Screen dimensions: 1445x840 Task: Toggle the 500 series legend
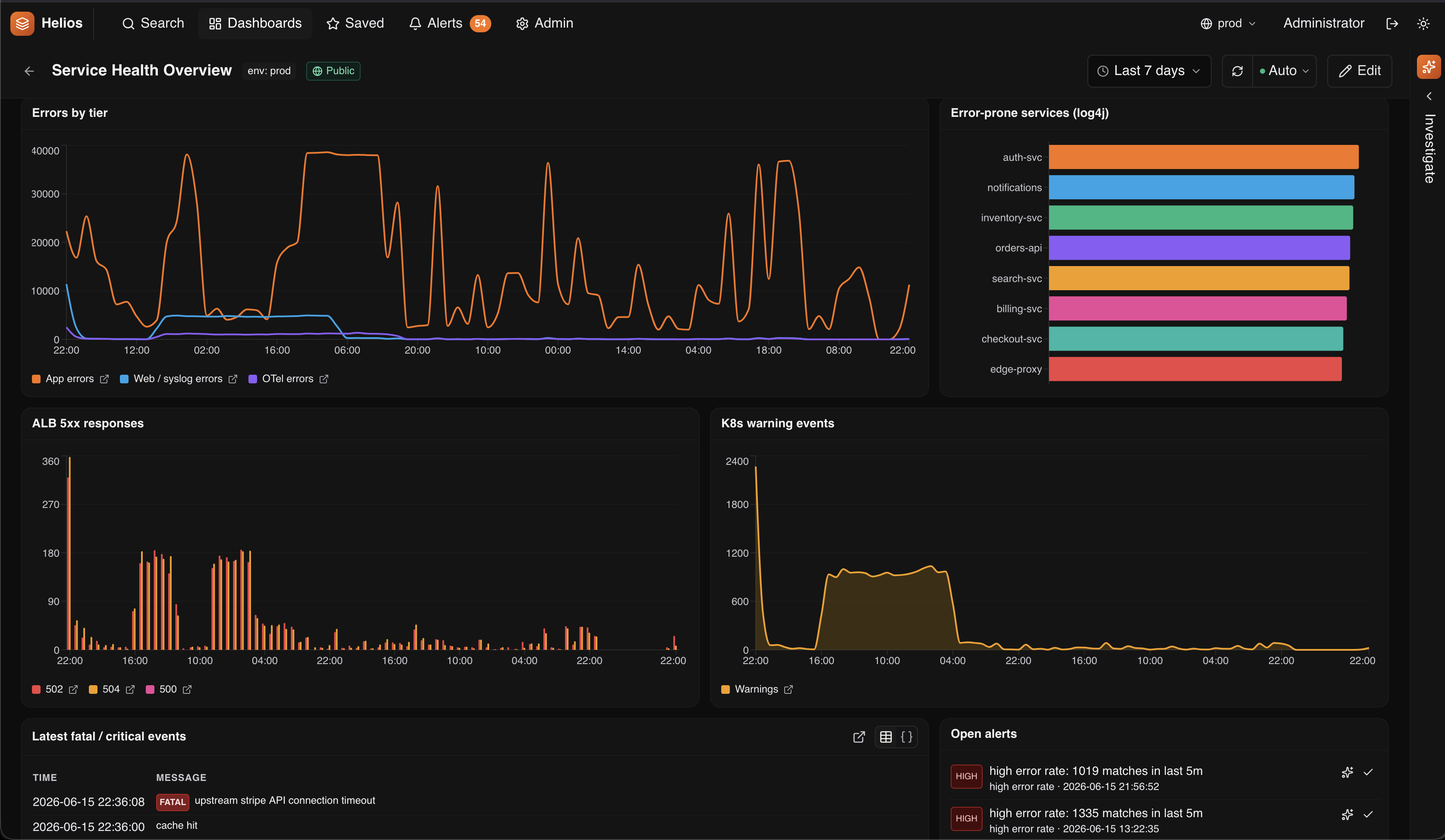(162, 689)
